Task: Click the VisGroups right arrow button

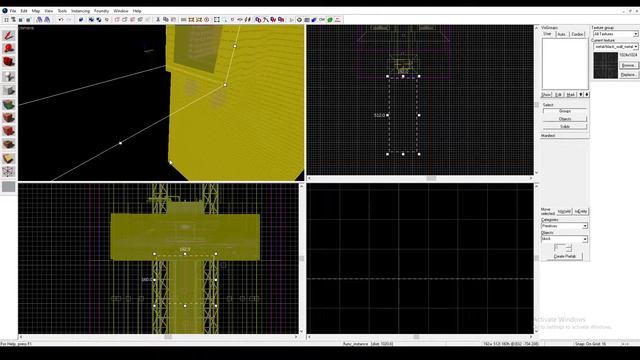Action: pyautogui.click(x=587, y=94)
